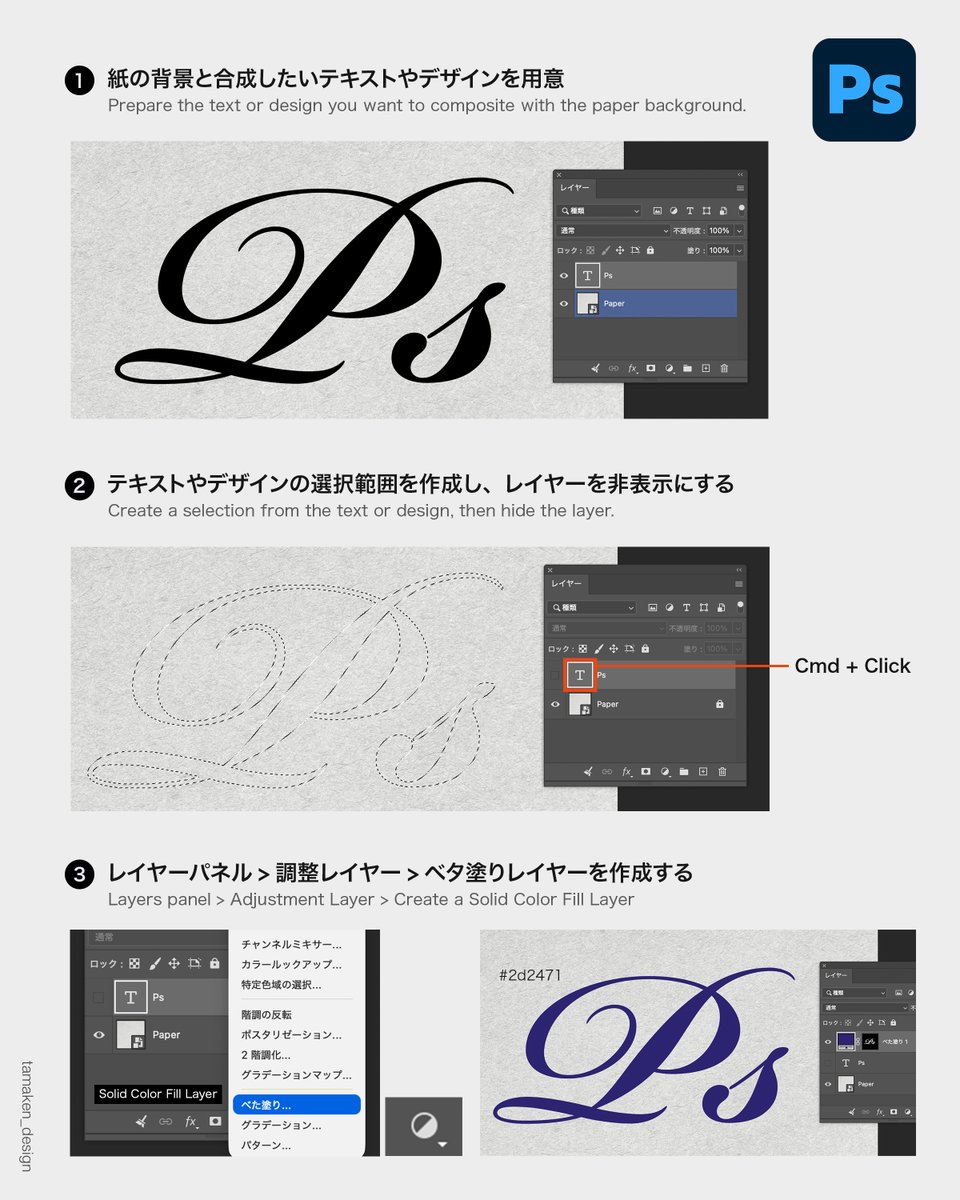Filter pixel layers in step 1 panel
The image size is (960, 1200).
pyautogui.click(x=657, y=211)
